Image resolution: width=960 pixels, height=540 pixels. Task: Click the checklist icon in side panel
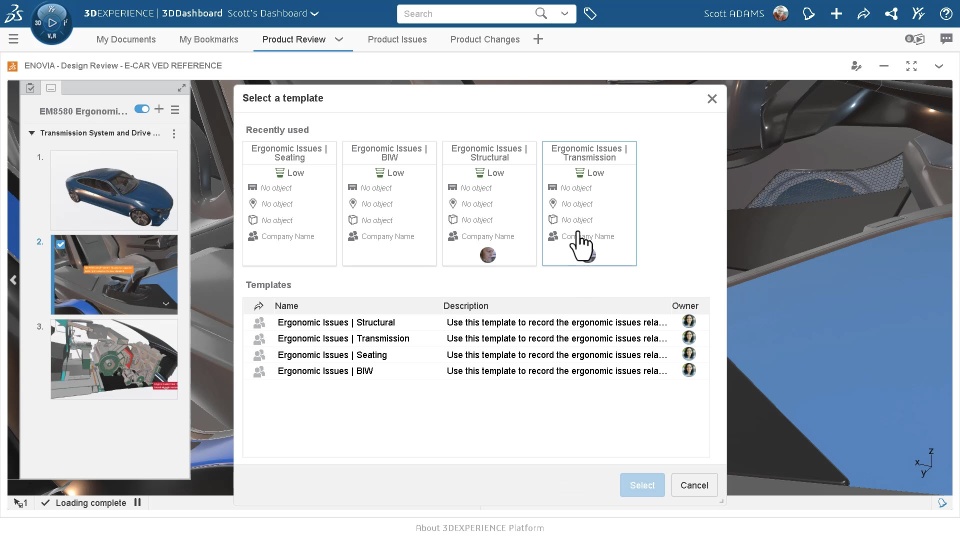point(30,88)
